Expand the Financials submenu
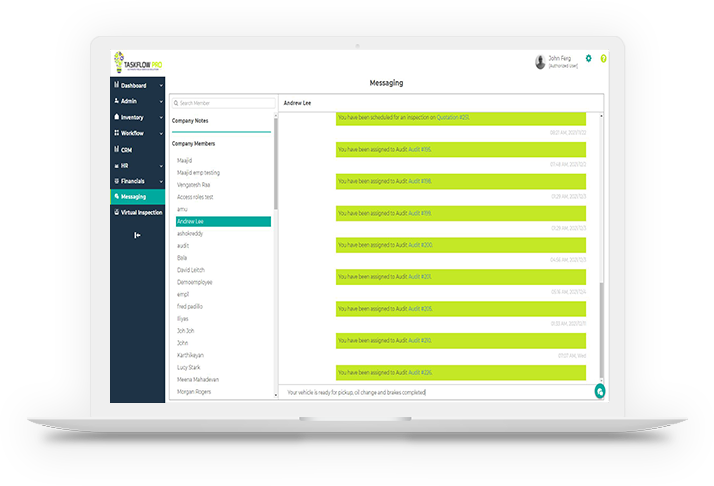Viewport: 714px width, 486px height. click(x=161, y=181)
